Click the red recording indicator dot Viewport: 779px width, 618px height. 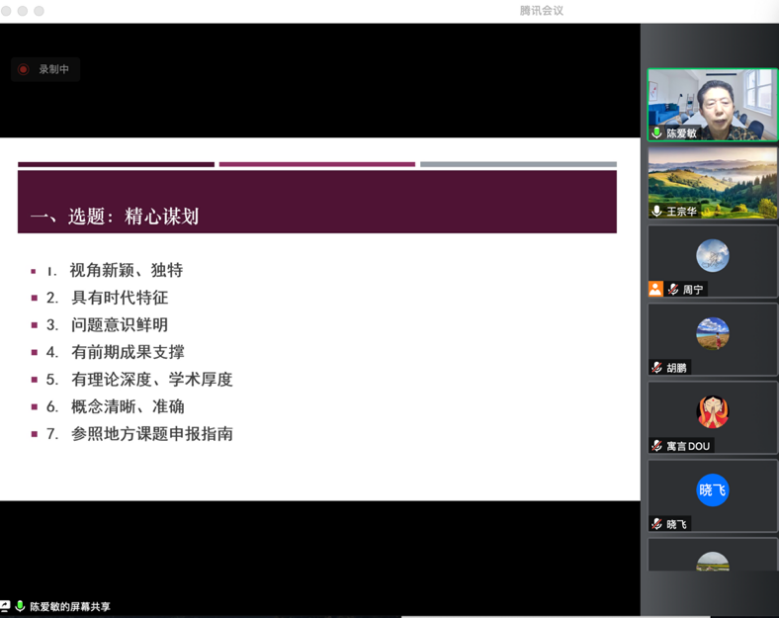pos(23,69)
